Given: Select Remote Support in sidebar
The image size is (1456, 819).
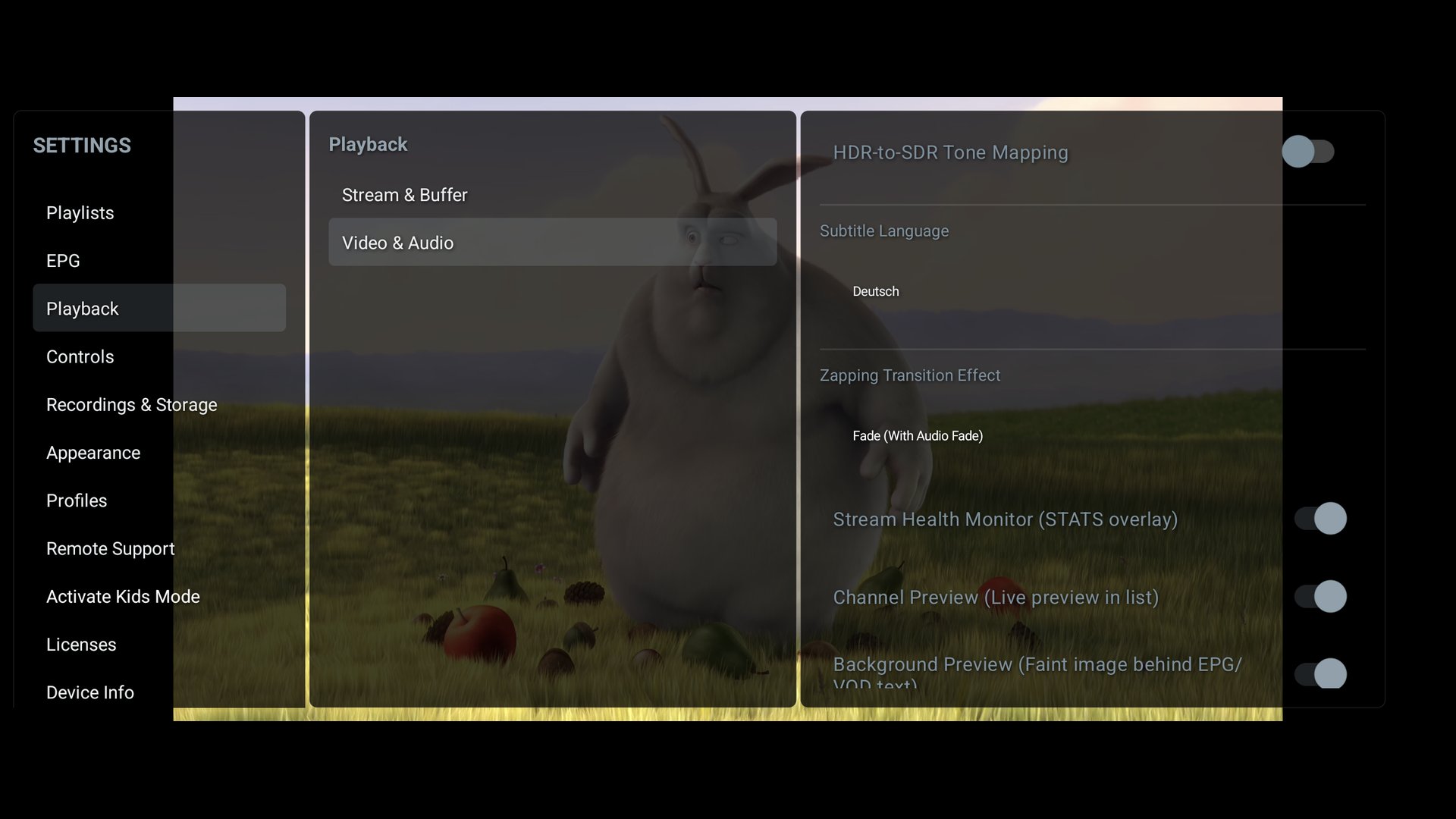Looking at the screenshot, I should (159, 548).
